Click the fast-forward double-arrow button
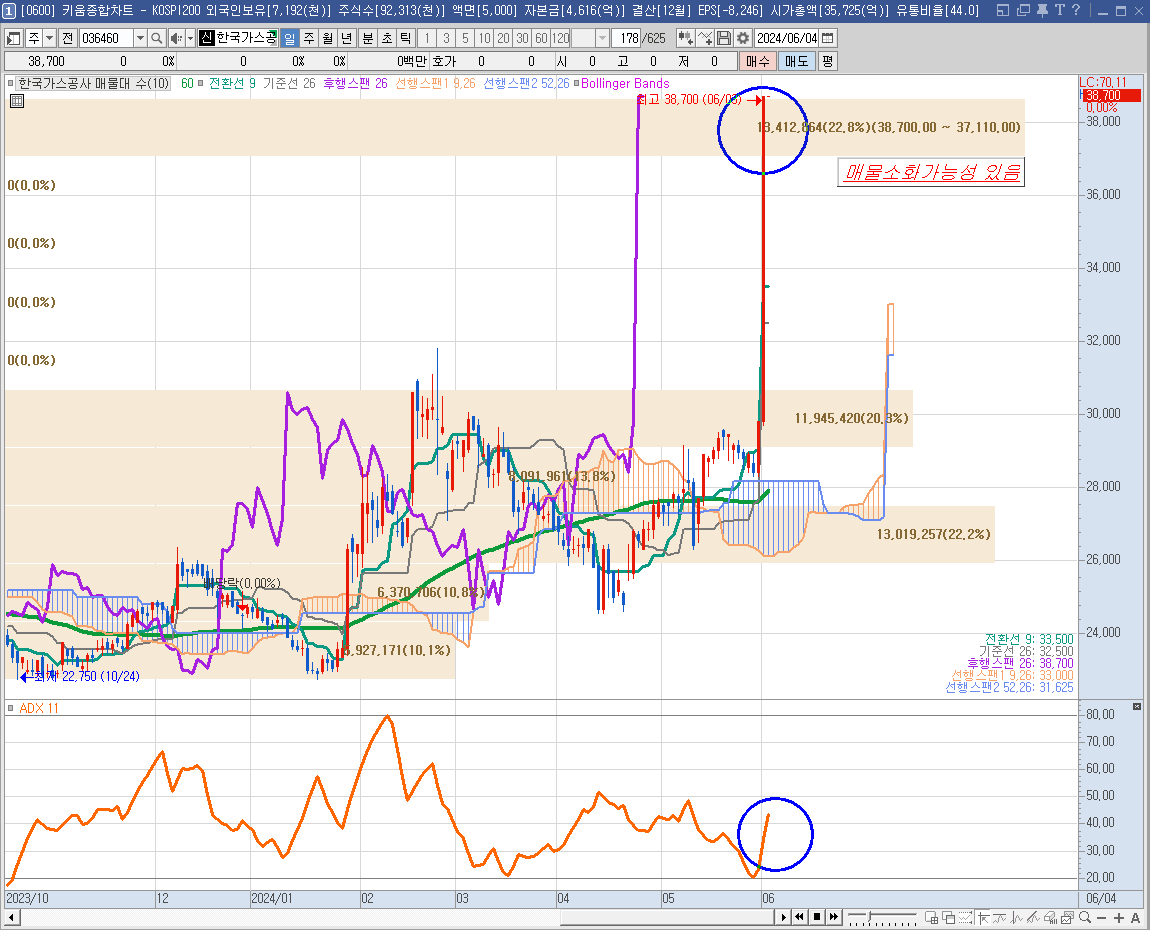Image resolution: width=1150 pixels, height=930 pixels. pyautogui.click(x=834, y=917)
